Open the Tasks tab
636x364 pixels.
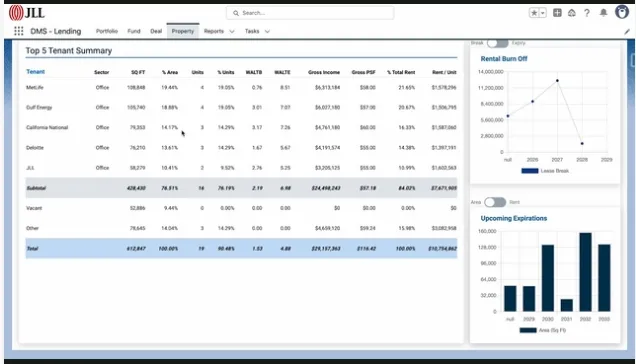252,31
